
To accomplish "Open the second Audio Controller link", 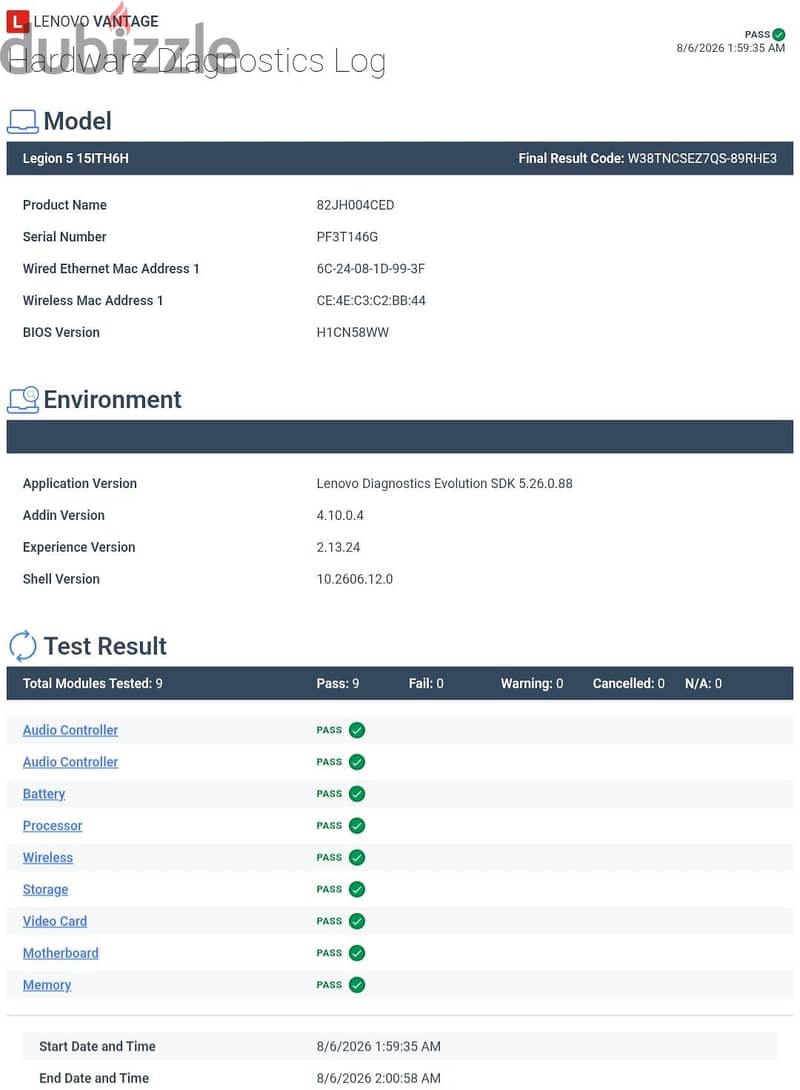I will pyautogui.click(x=70, y=762).
